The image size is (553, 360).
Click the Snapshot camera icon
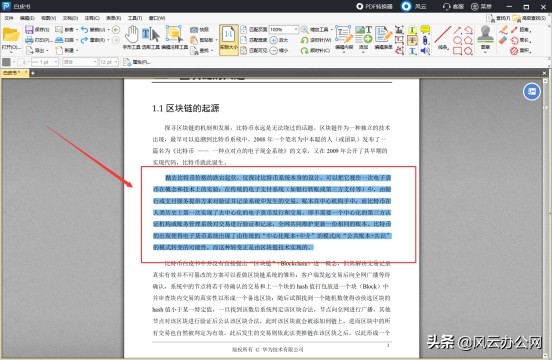click(x=194, y=30)
